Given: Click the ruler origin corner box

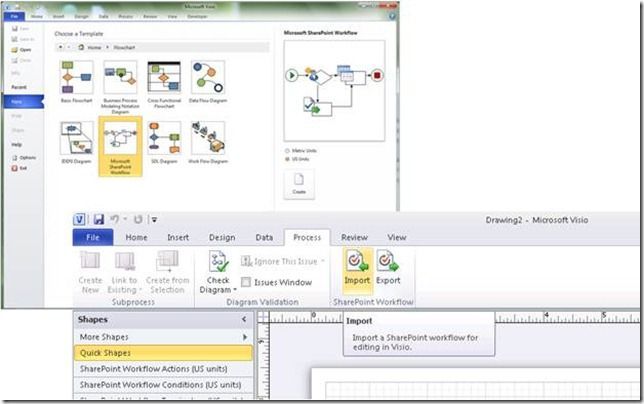Looking at the screenshot, I should (x=263, y=317).
